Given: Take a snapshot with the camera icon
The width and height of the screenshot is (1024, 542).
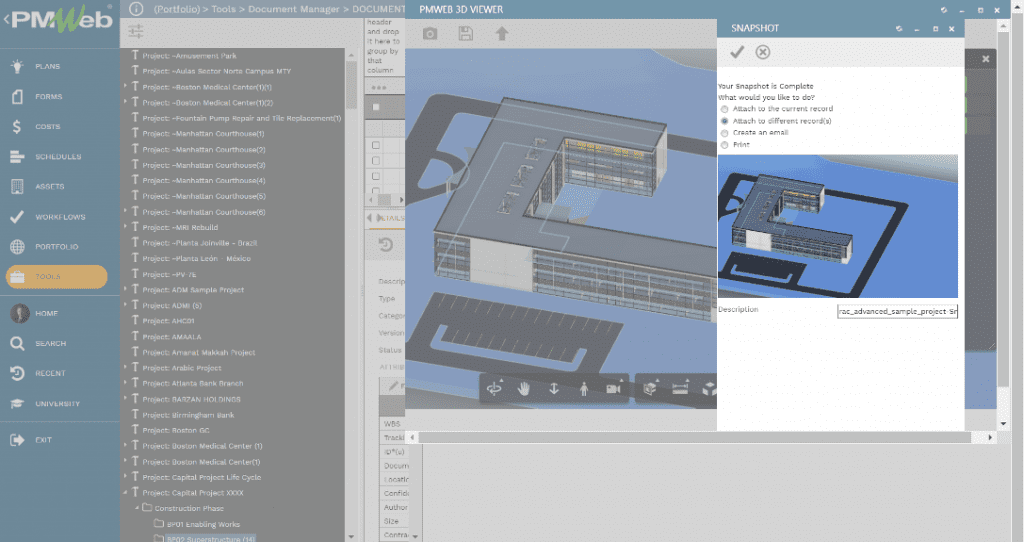Looking at the screenshot, I should tap(430, 34).
